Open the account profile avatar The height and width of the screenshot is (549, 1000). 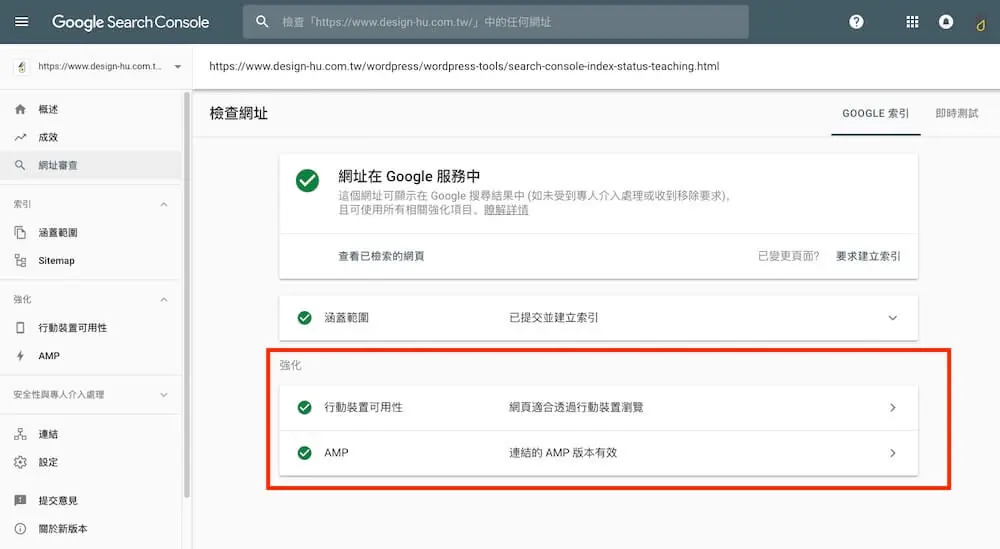tap(981, 24)
